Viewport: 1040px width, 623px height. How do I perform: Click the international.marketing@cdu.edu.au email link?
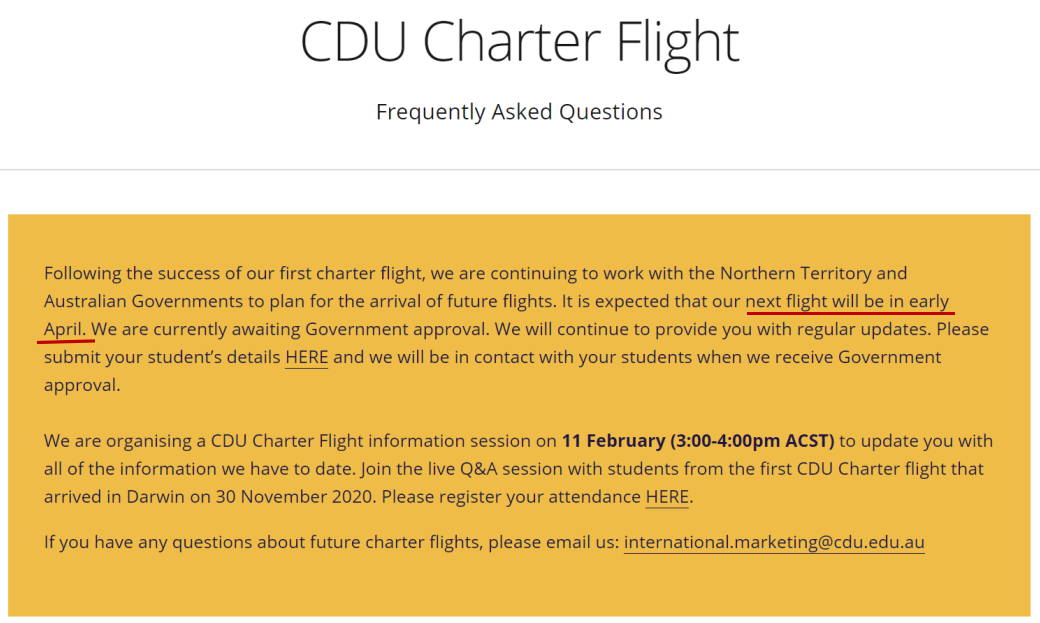coord(774,542)
